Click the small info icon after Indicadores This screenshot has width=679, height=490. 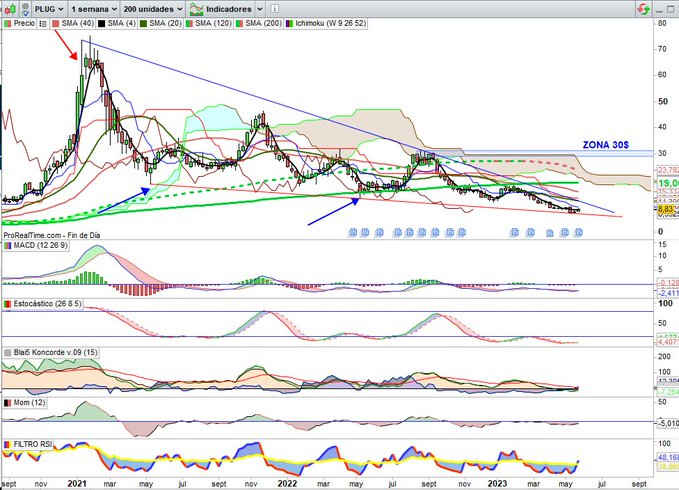point(275,9)
